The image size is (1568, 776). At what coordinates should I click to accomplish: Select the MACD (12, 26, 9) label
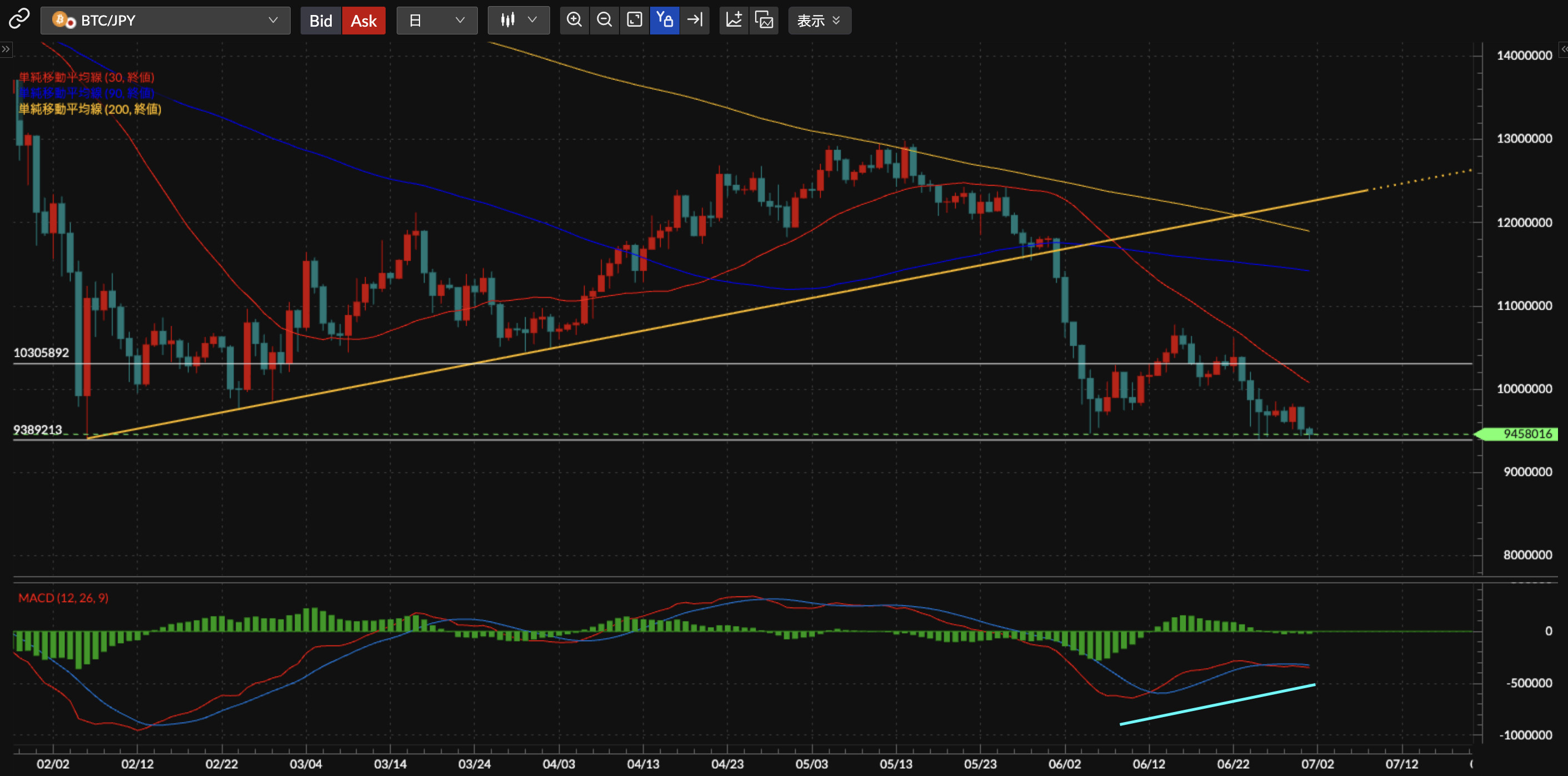63,598
